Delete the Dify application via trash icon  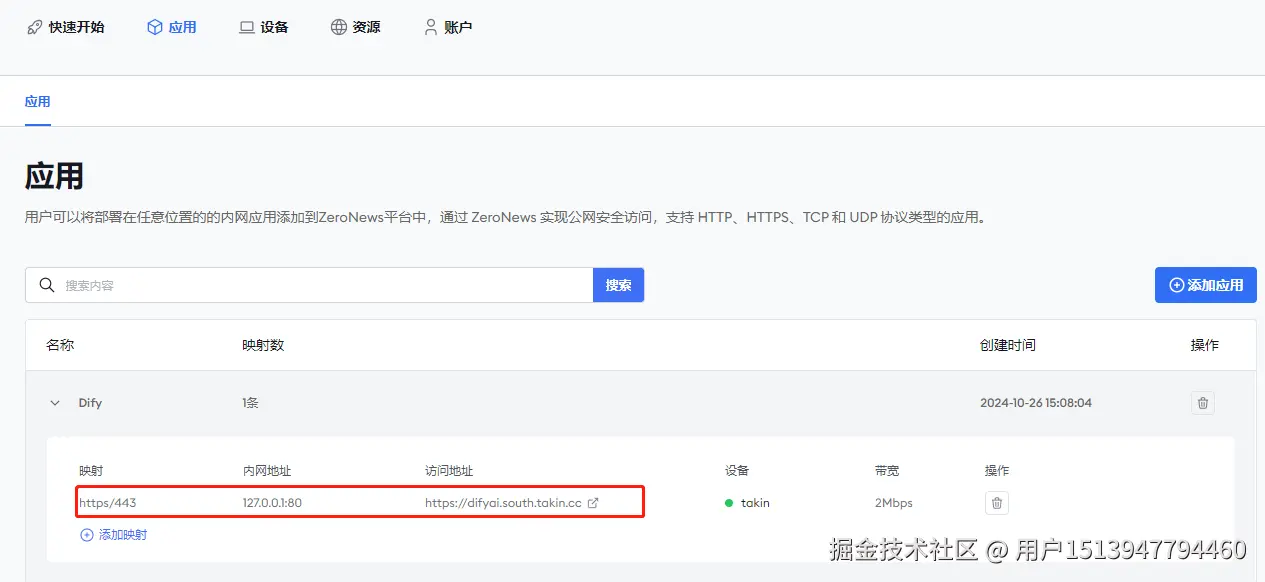(1203, 403)
